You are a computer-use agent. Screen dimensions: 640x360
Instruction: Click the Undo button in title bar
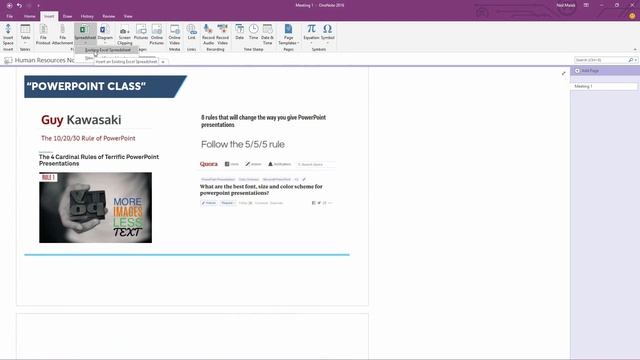tap(19, 5)
